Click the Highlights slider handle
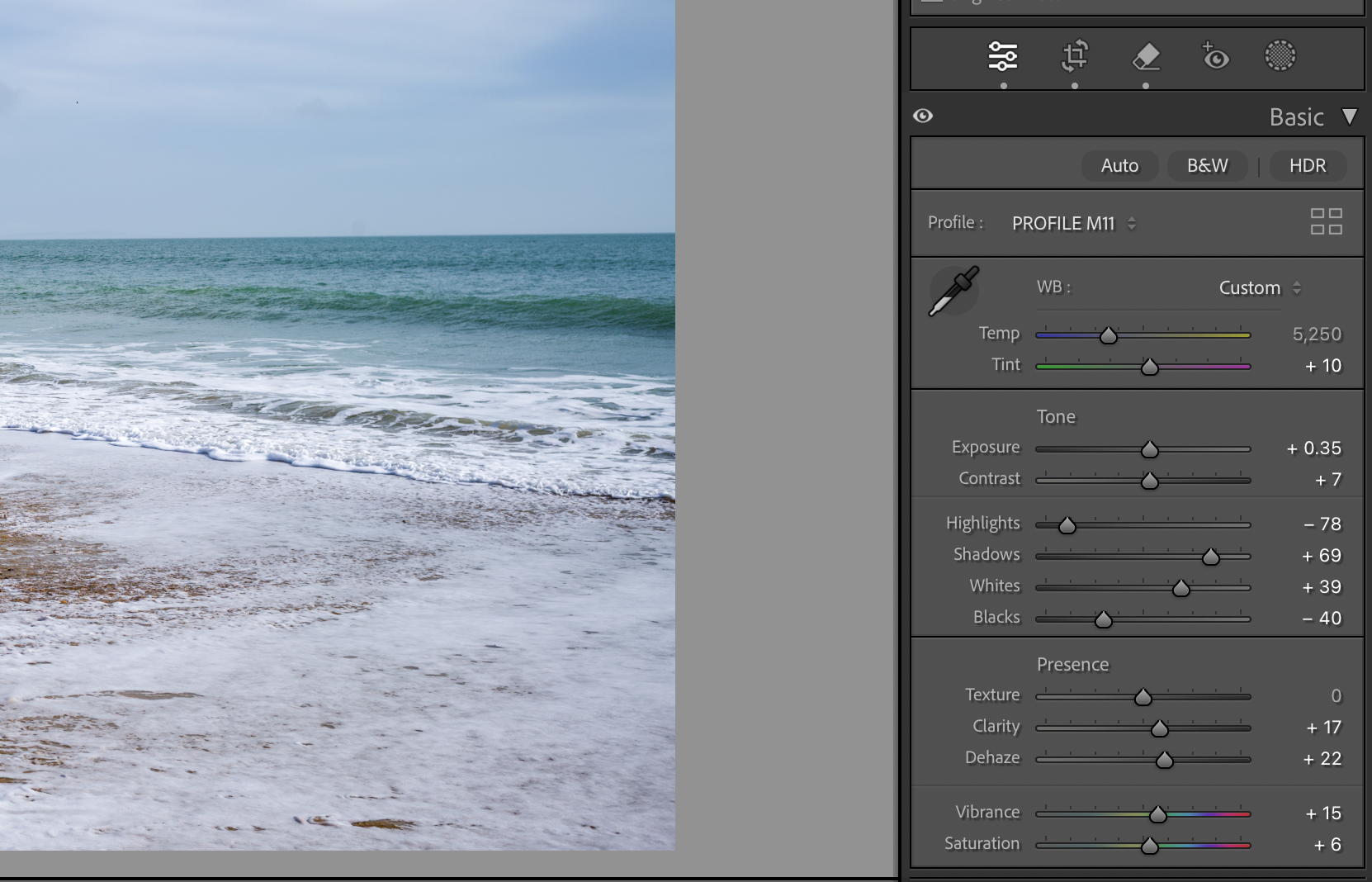The height and width of the screenshot is (882, 1372). click(x=1067, y=525)
